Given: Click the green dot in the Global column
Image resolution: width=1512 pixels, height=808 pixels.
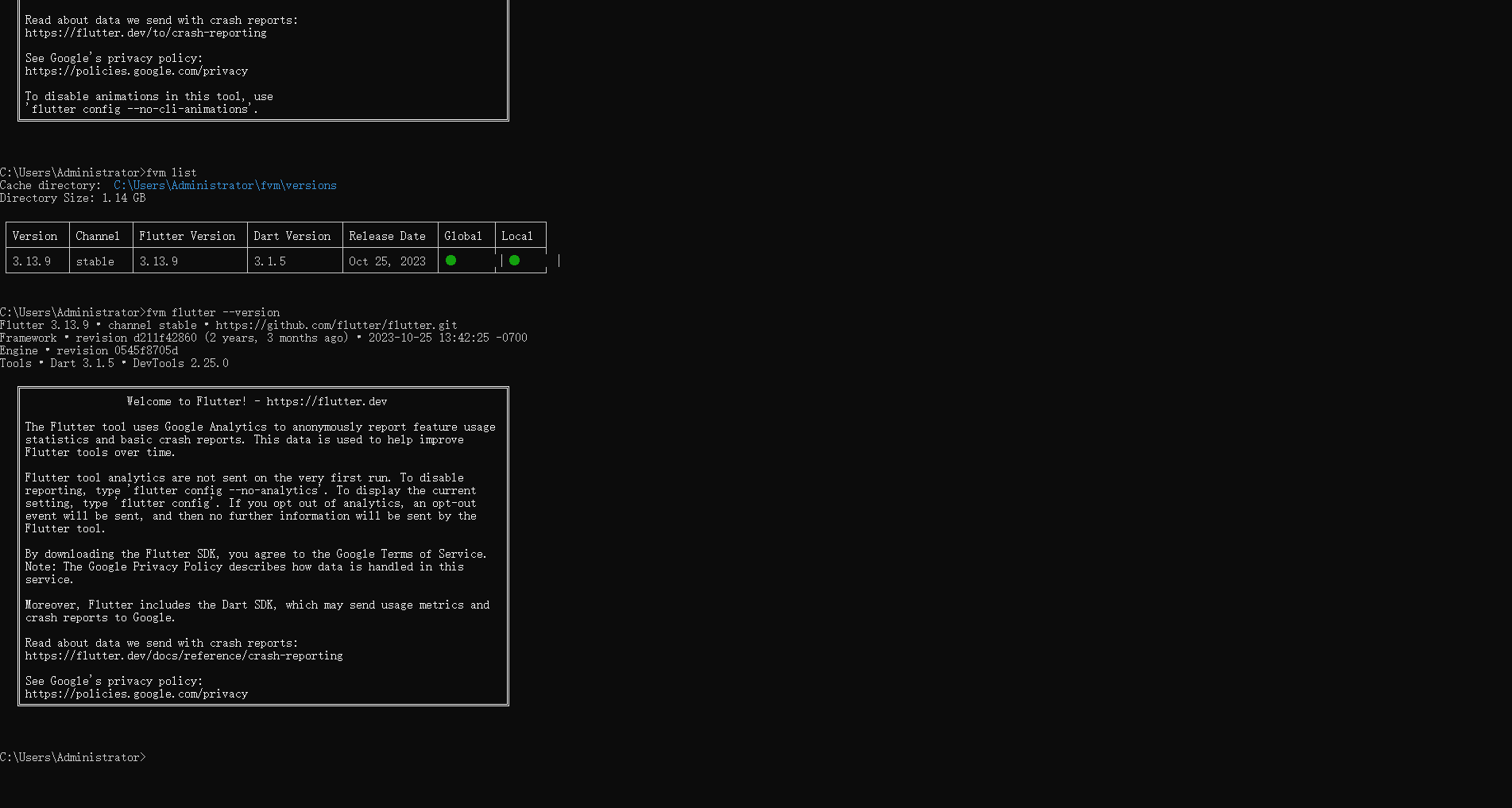Looking at the screenshot, I should 451,261.
